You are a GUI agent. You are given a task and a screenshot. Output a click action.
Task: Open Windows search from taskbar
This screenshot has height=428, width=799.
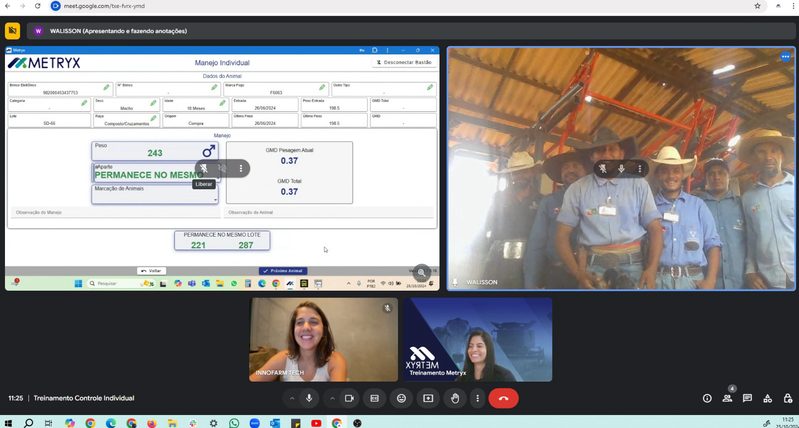[29, 423]
